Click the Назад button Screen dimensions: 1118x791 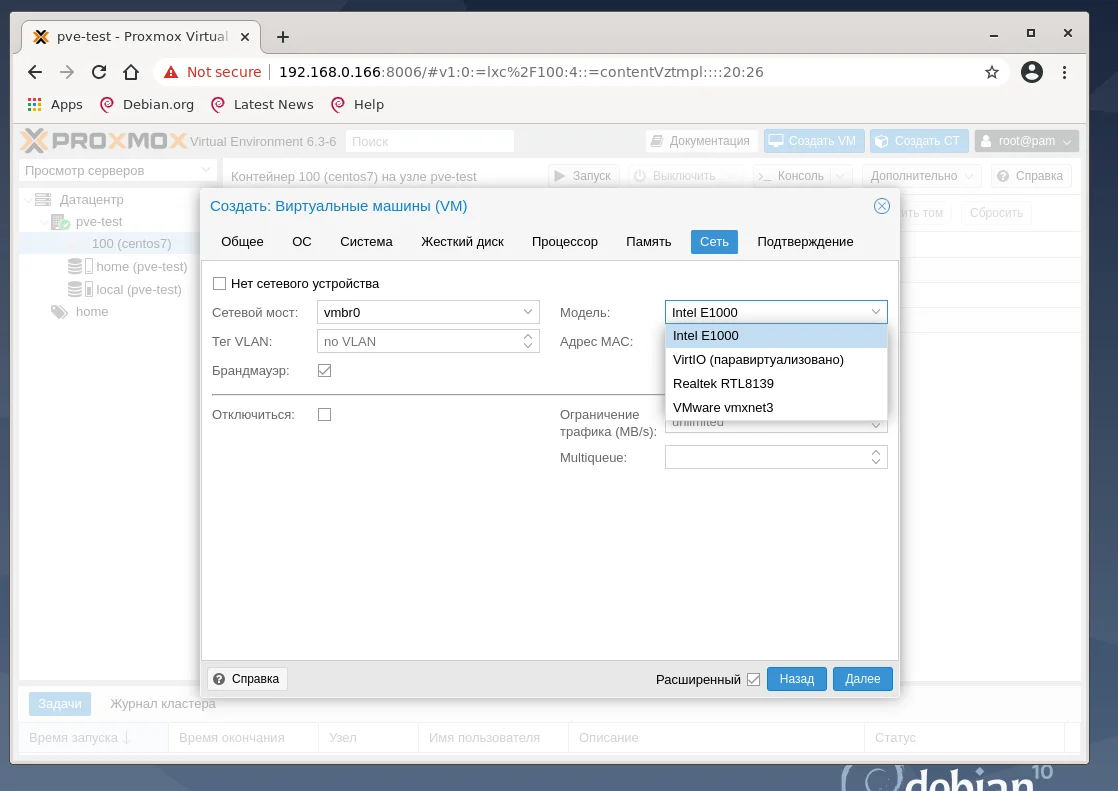point(796,678)
